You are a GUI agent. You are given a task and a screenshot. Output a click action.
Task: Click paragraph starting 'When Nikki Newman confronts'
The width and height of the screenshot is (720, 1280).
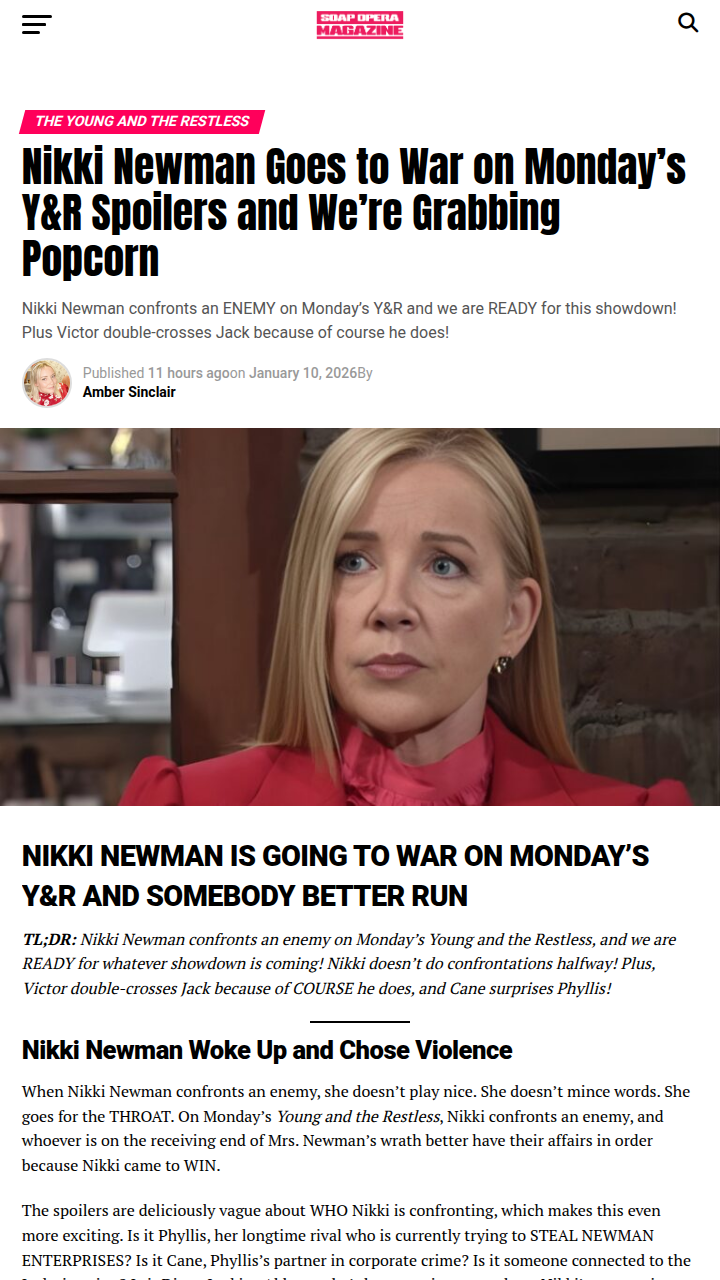(x=356, y=1128)
